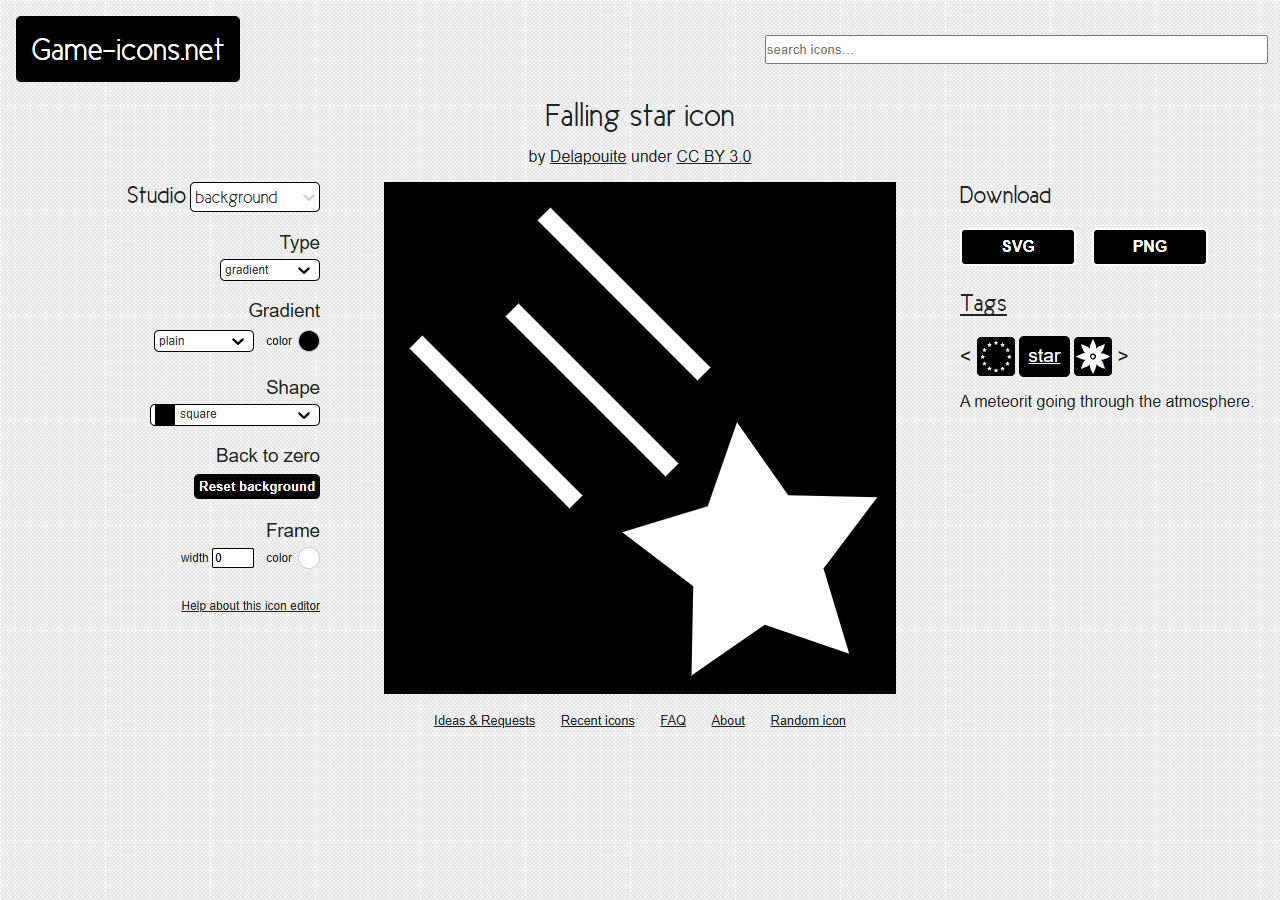Open the Tags heading link
This screenshot has height=900, width=1280.
(x=983, y=303)
